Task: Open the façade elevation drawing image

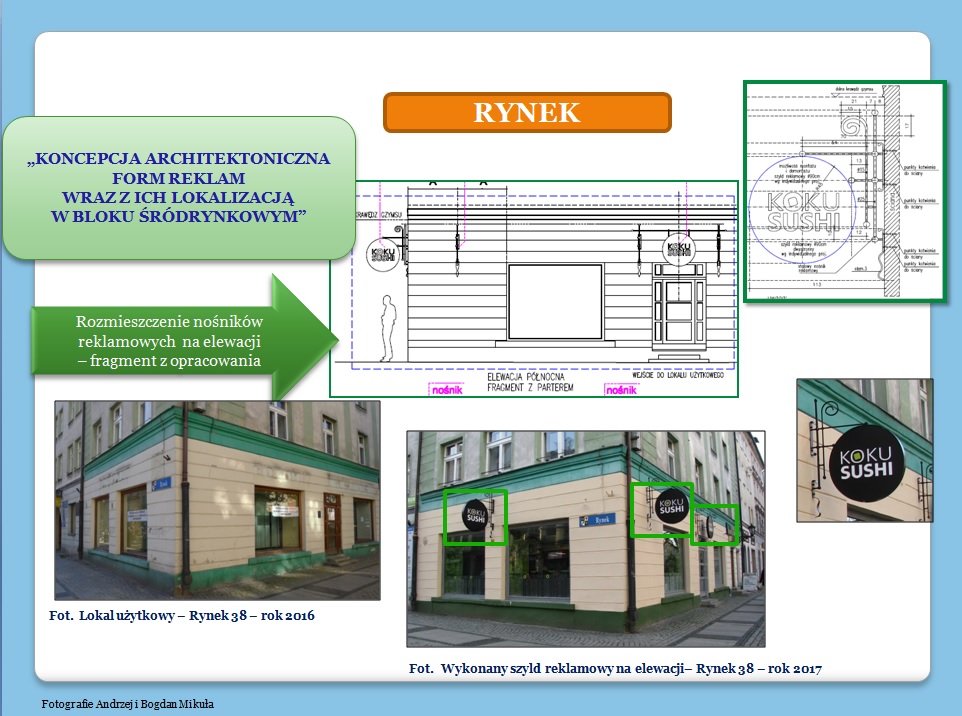Action: 534,289
